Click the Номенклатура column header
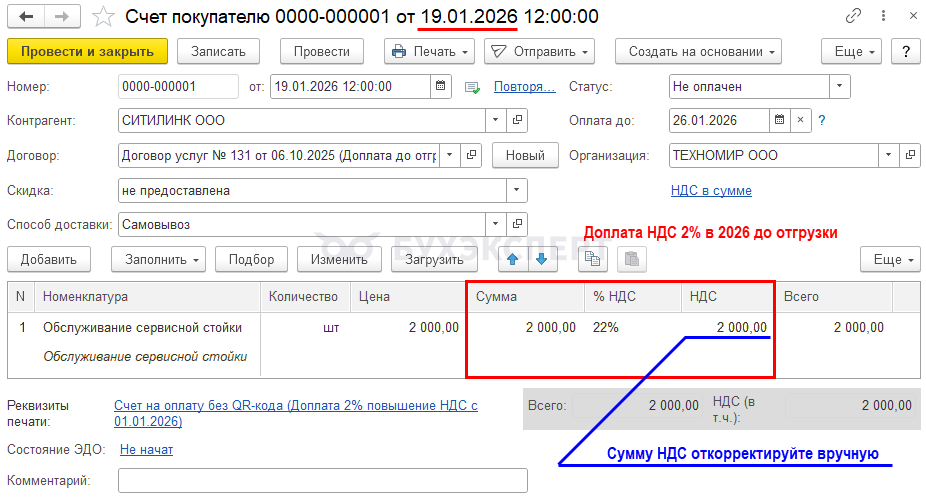The width and height of the screenshot is (926, 497). pyautogui.click(x=148, y=296)
